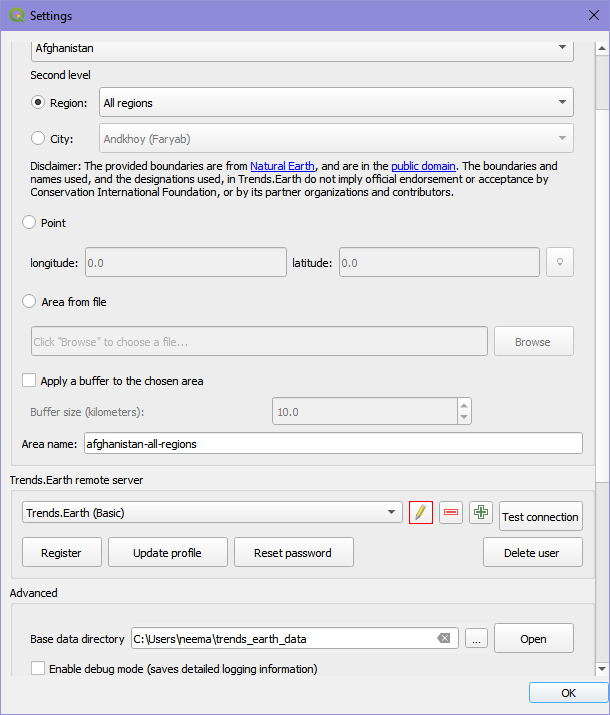Click the scrollbar up arrow
Screen dimensions: 610x715
click(602, 48)
